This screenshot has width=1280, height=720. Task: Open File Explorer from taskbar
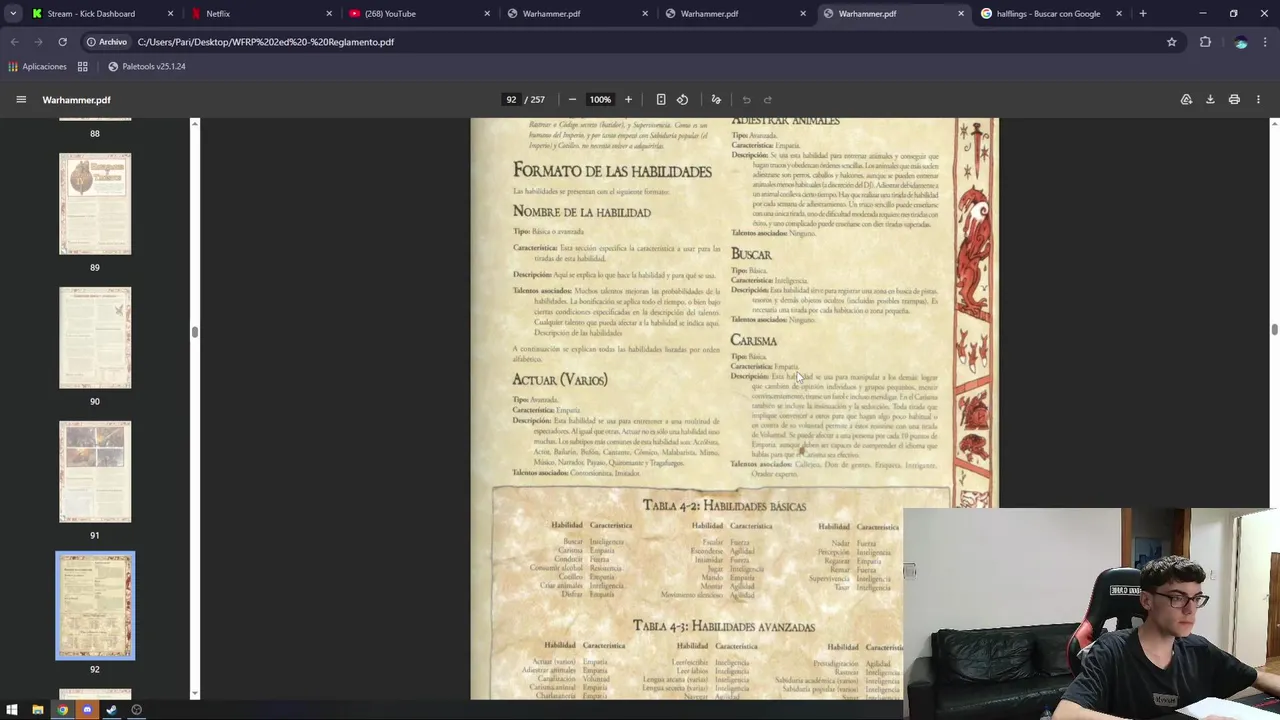37,710
